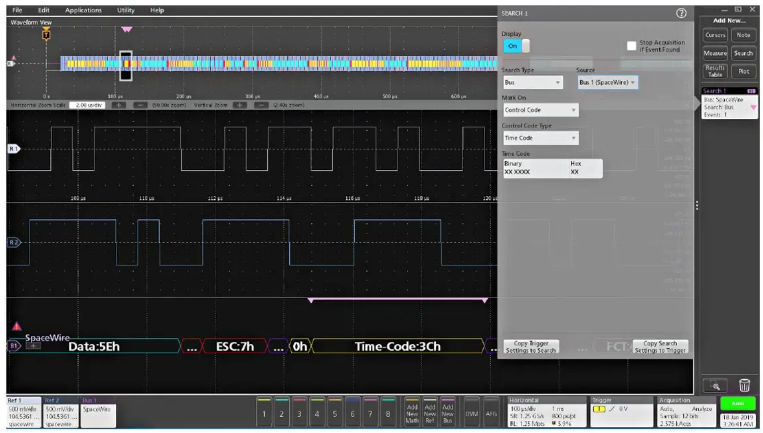Viewport: 763px width, 433px height.
Task: Click the Add New Search button
Action: pyautogui.click(x=743, y=53)
